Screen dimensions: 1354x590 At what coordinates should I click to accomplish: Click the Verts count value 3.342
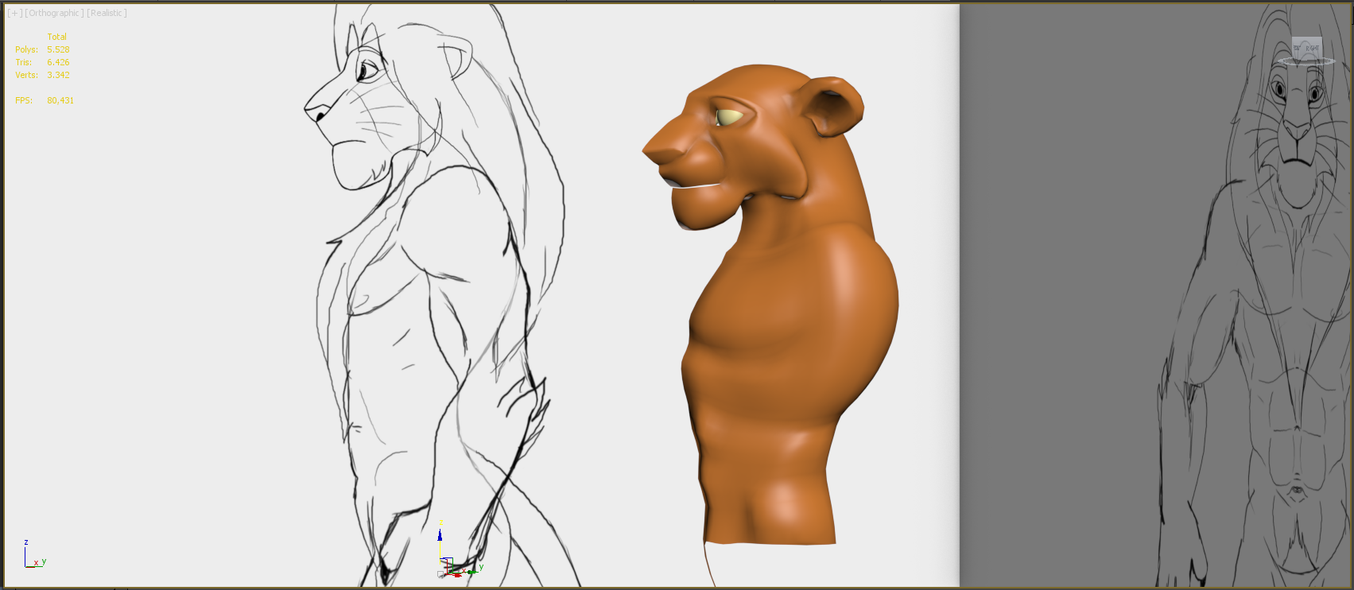(58, 75)
